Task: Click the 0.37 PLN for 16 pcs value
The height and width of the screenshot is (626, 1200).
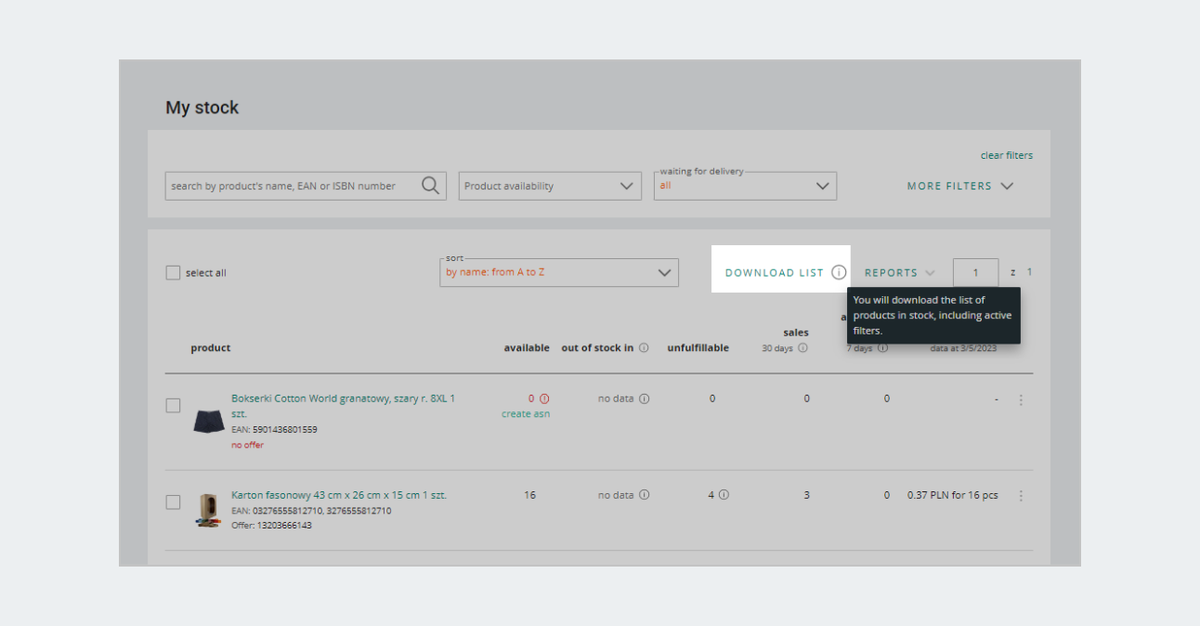Action: point(953,495)
